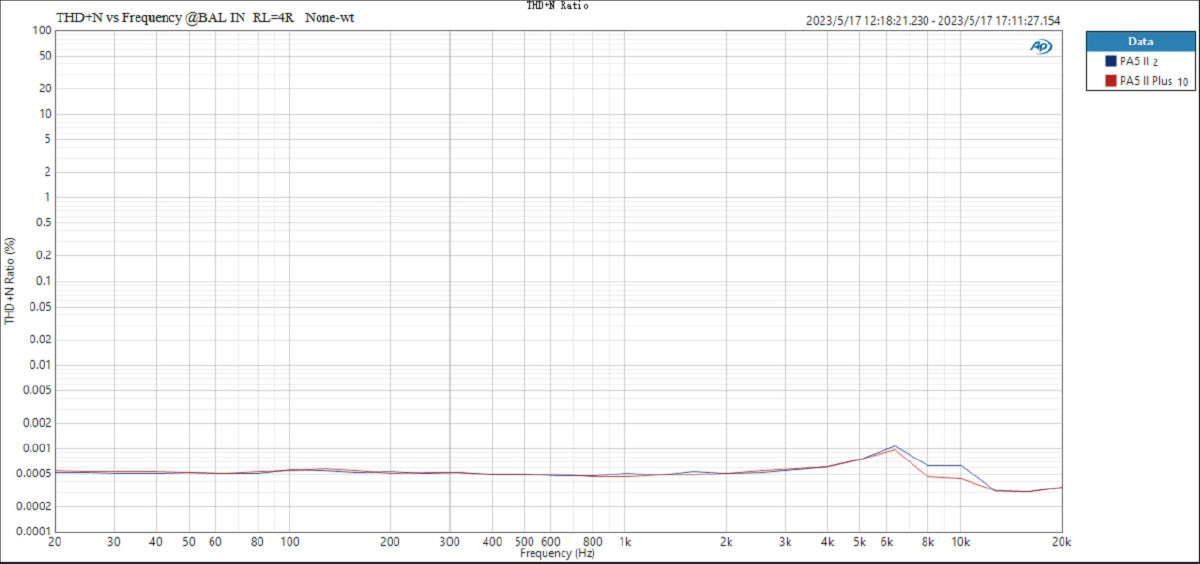
Task: Click the 20k tick on the frequency axis
Action: [x=1061, y=542]
